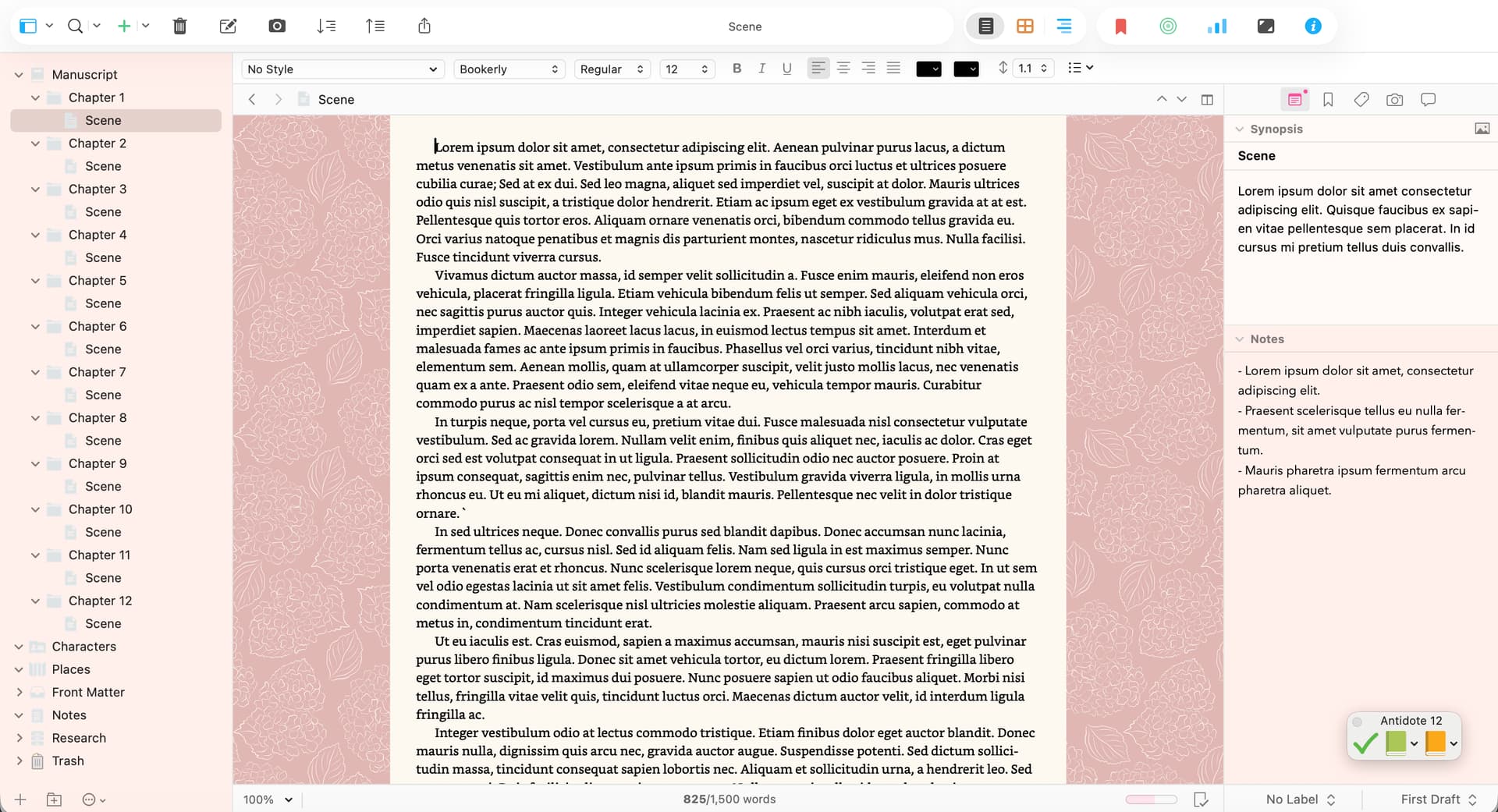Viewport: 1498px width, 812px height.
Task: Click the trash icon in the toolbar
Action: click(x=179, y=27)
